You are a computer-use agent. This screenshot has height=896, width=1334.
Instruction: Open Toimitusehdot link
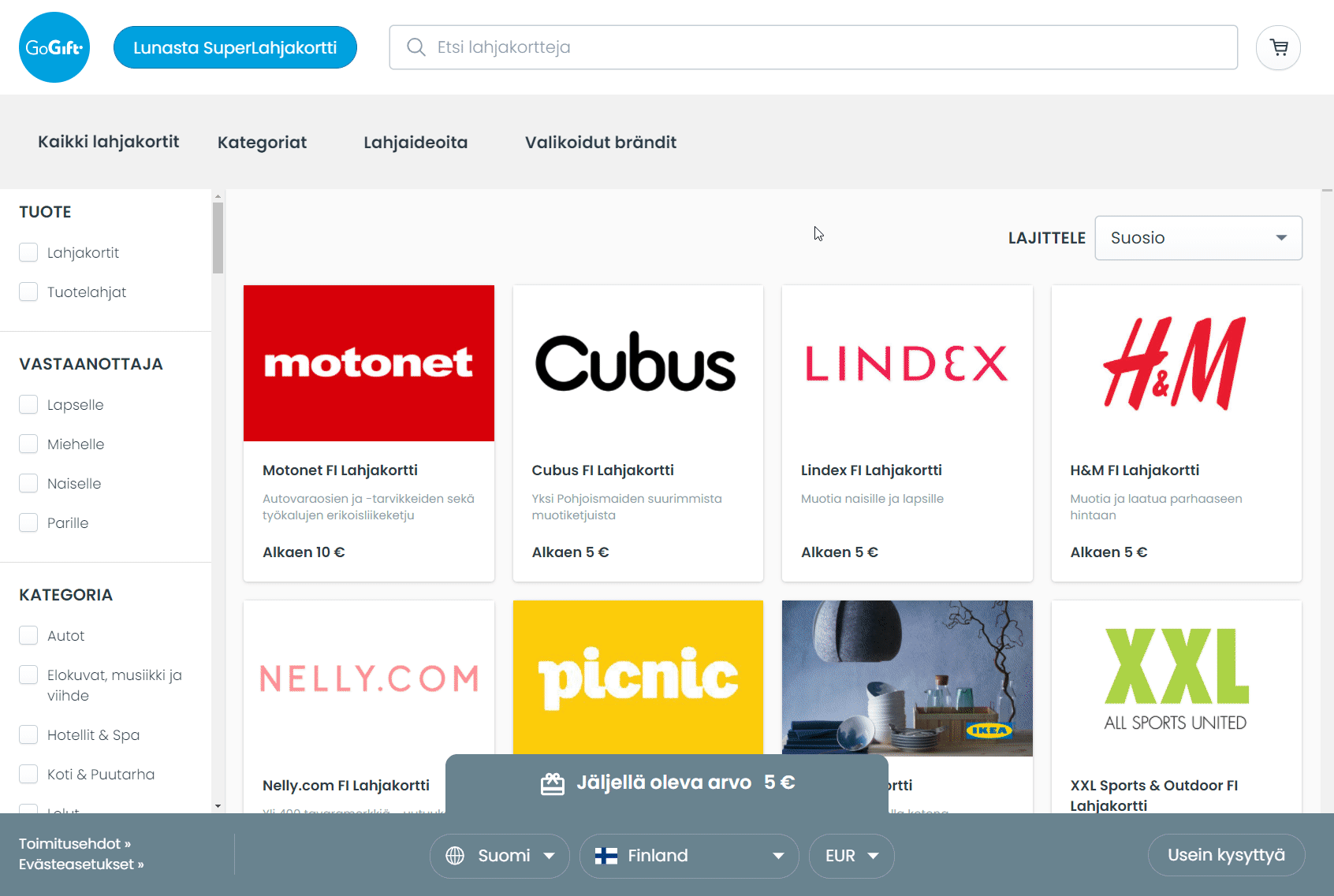[75, 843]
